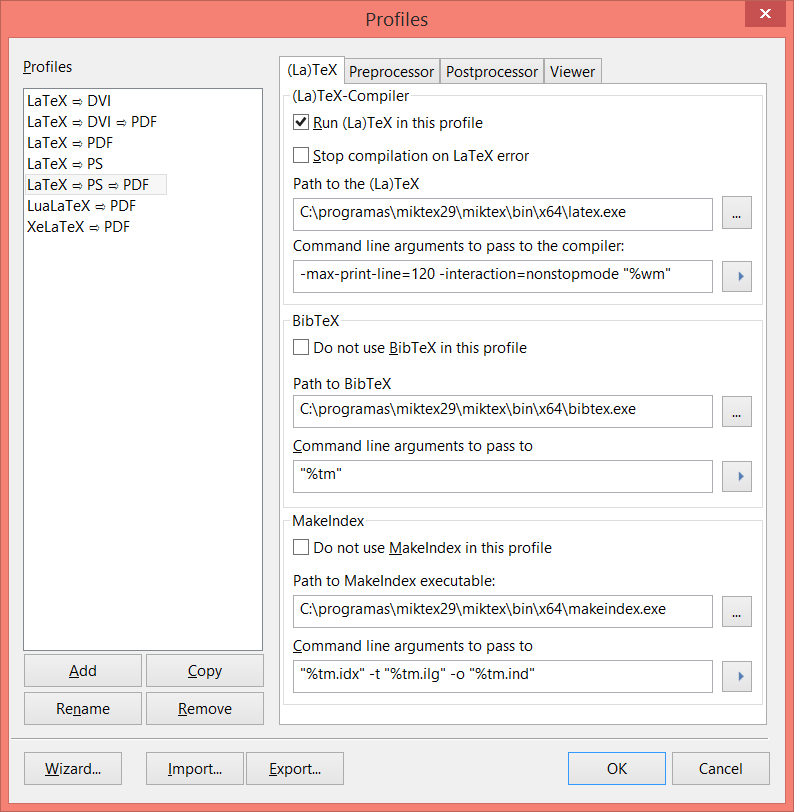The width and height of the screenshot is (794, 812).
Task: Open BibTeX argument placeholder menu
Action: pos(736,476)
